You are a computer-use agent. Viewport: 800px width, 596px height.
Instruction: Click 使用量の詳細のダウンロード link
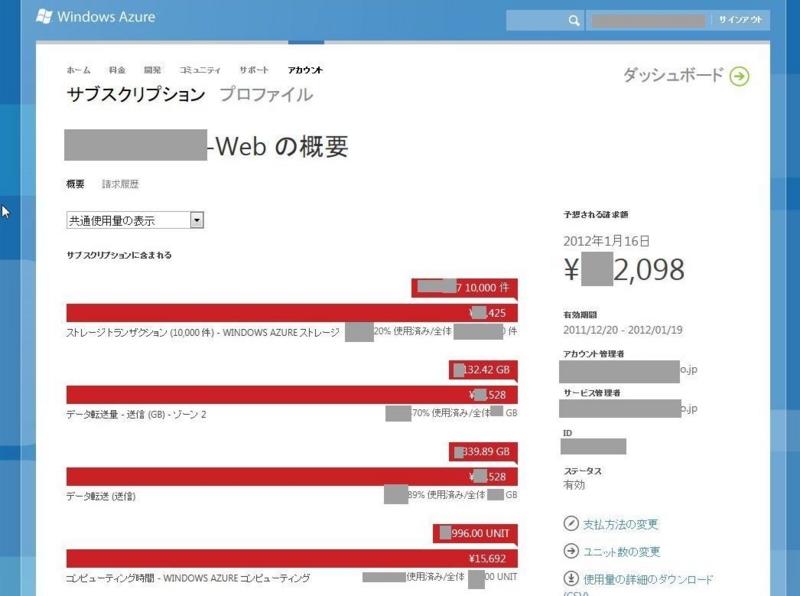[x=648, y=579]
